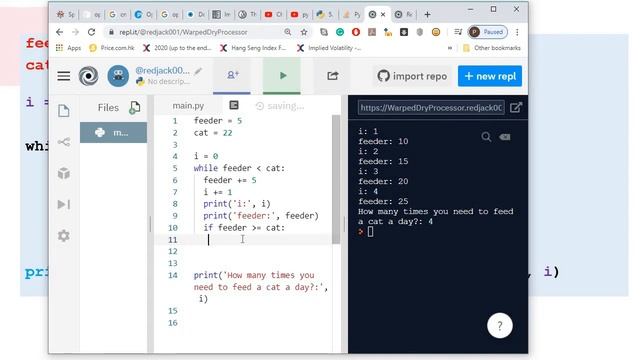The height and width of the screenshot is (360, 640).
Task: Click the '@redjack00...' username link
Action: pyautogui.click(x=162, y=70)
